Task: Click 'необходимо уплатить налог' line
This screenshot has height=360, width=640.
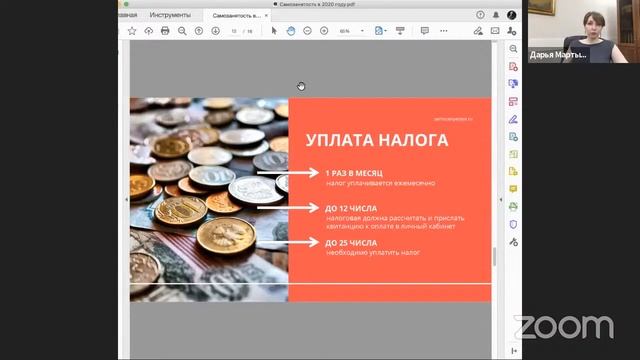Action: pos(373,253)
